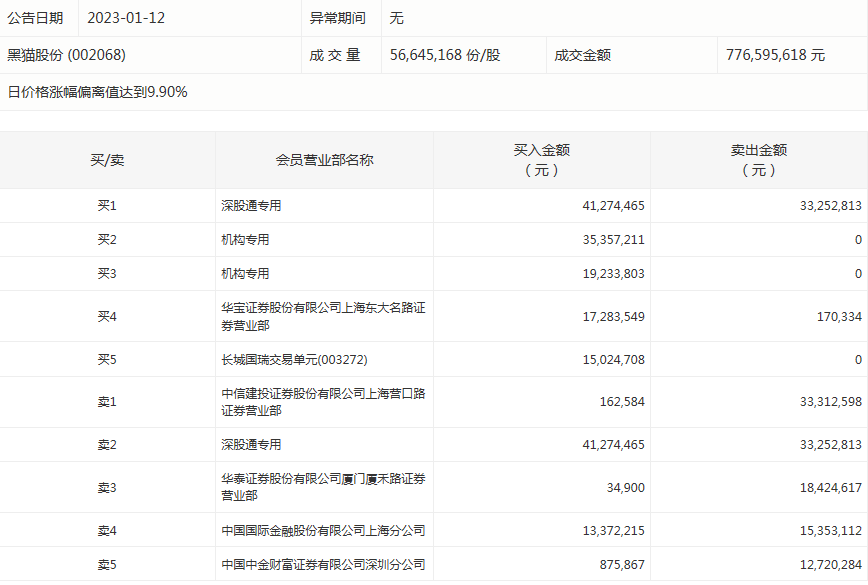Click 中国国际金融股份有限公司上海分公司

click(x=323, y=531)
